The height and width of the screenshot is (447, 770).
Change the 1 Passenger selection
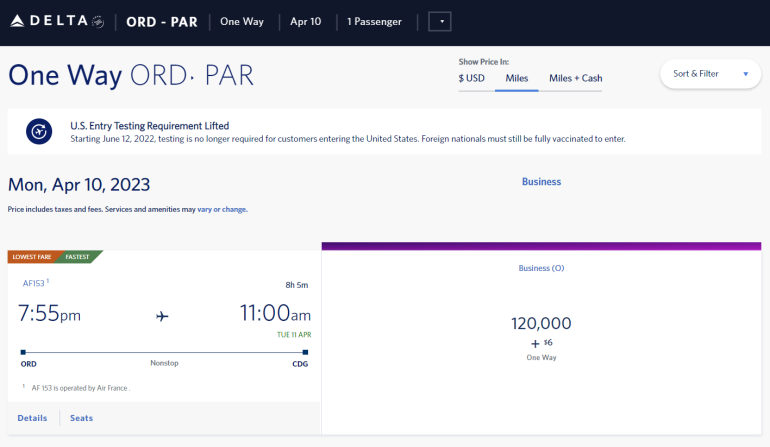tap(374, 21)
